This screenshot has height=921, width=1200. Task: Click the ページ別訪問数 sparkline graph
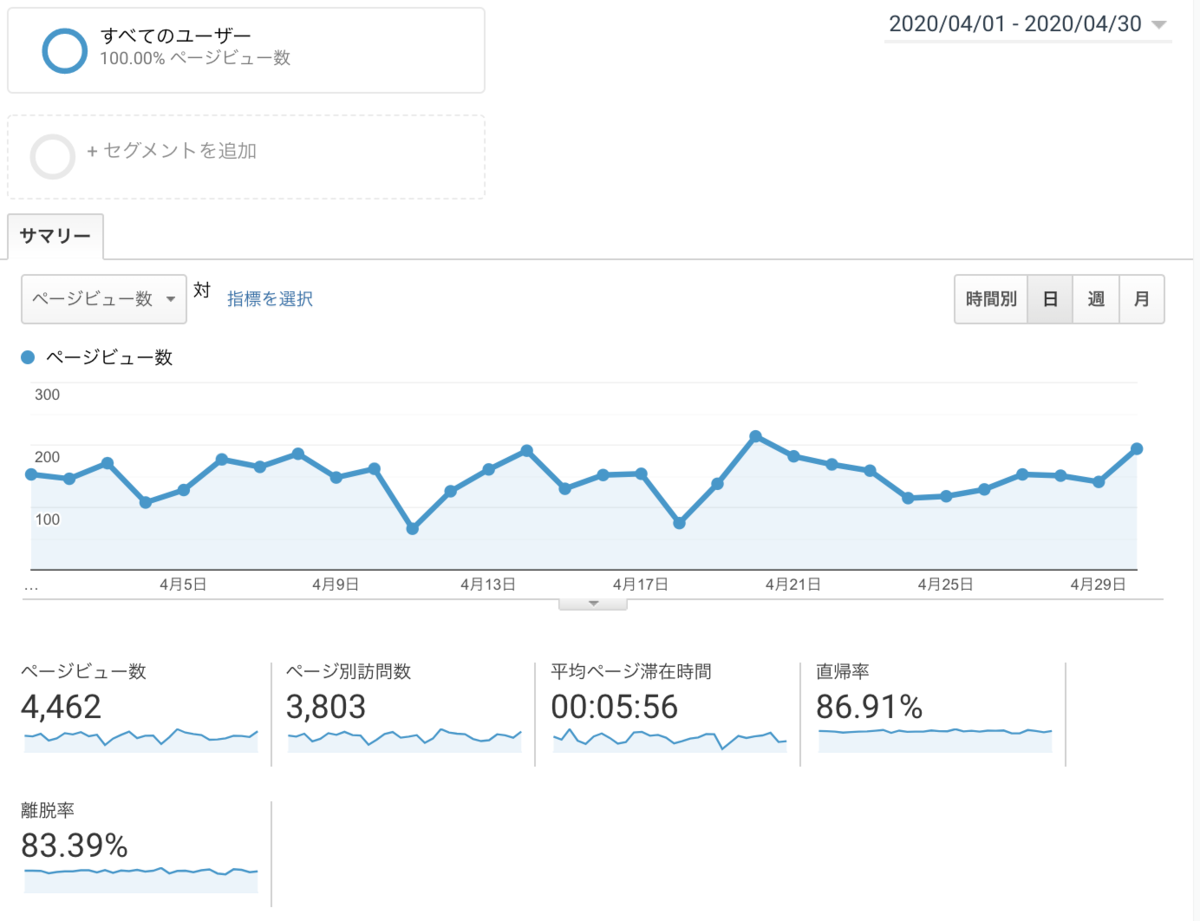(404, 740)
